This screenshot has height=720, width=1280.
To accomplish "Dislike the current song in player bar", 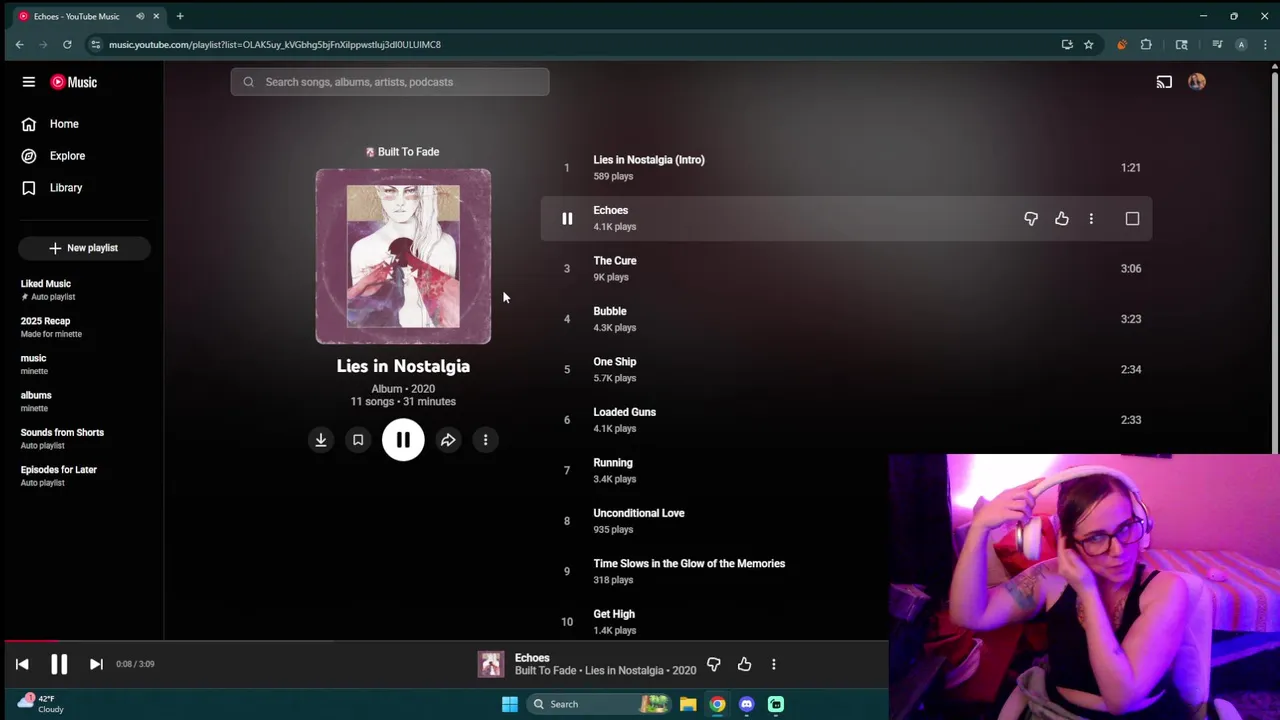I will click(713, 664).
